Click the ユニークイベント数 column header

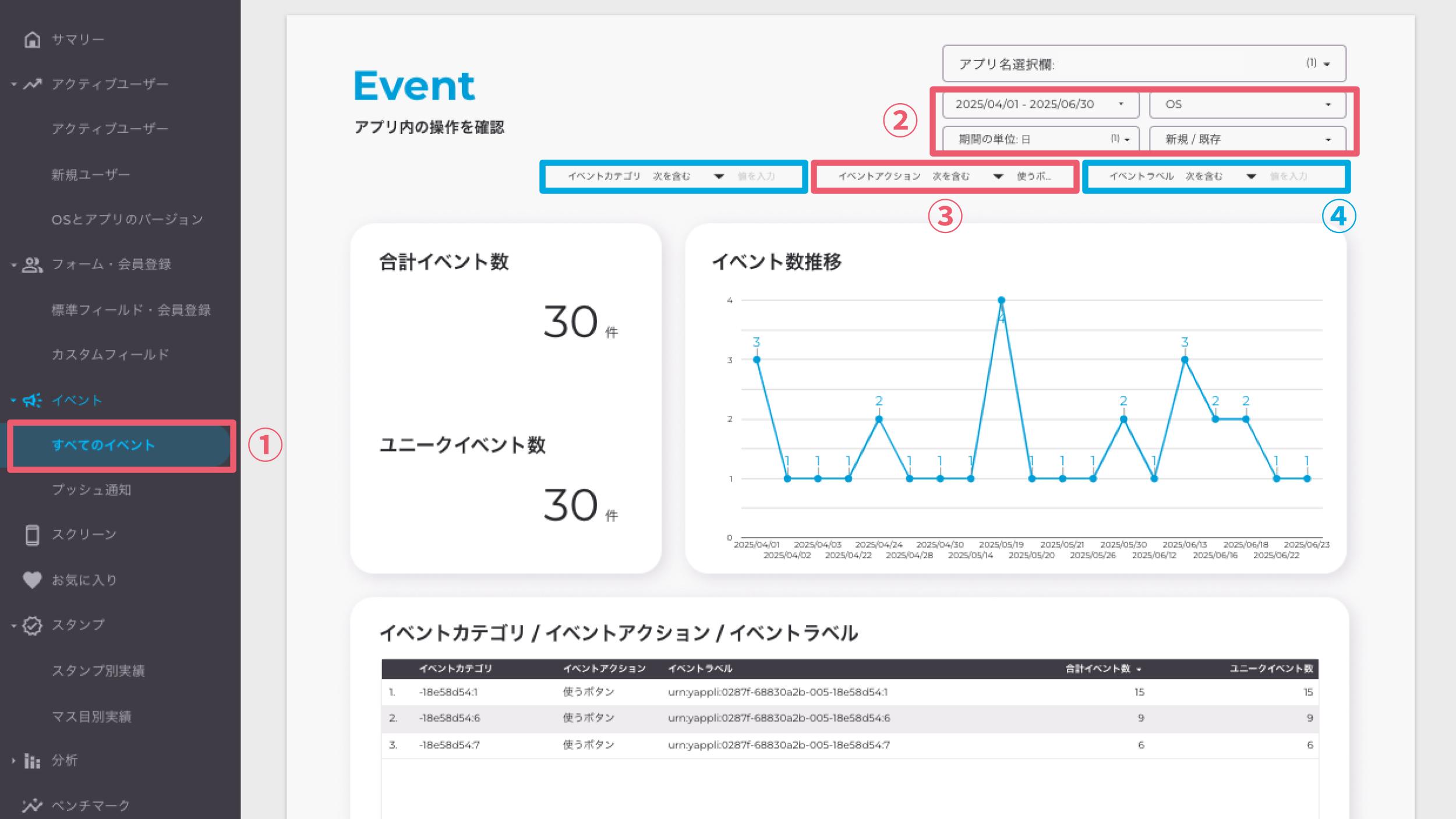(x=1271, y=669)
